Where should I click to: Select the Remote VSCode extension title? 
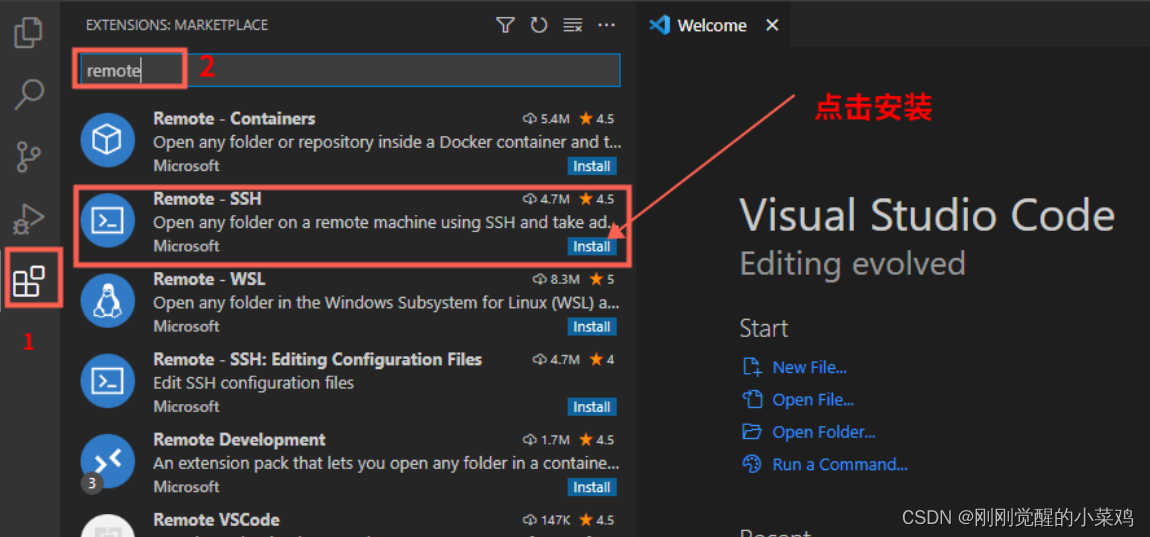click(x=216, y=519)
